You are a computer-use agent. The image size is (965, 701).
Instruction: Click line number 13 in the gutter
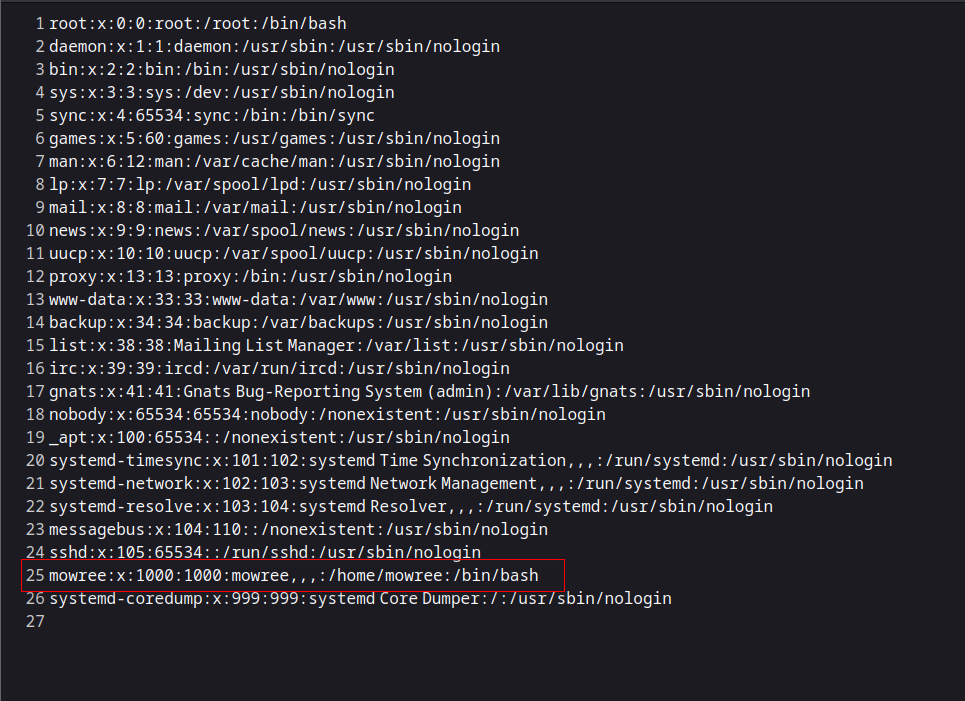point(35,299)
